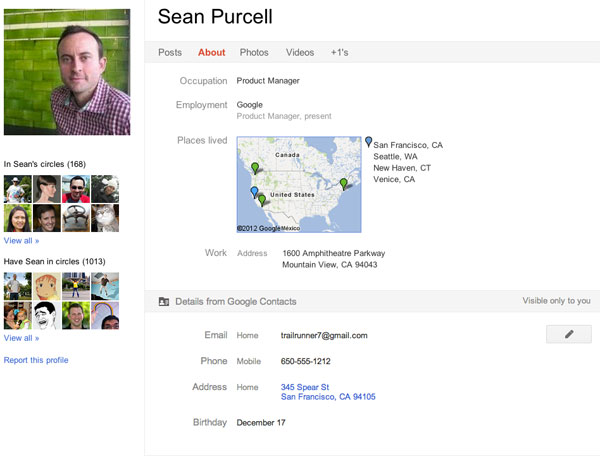Image resolution: width=600 pixels, height=459 pixels.
Task: Open the smiling woman avatar in Sean's circles
Action: pyautogui.click(x=18, y=218)
